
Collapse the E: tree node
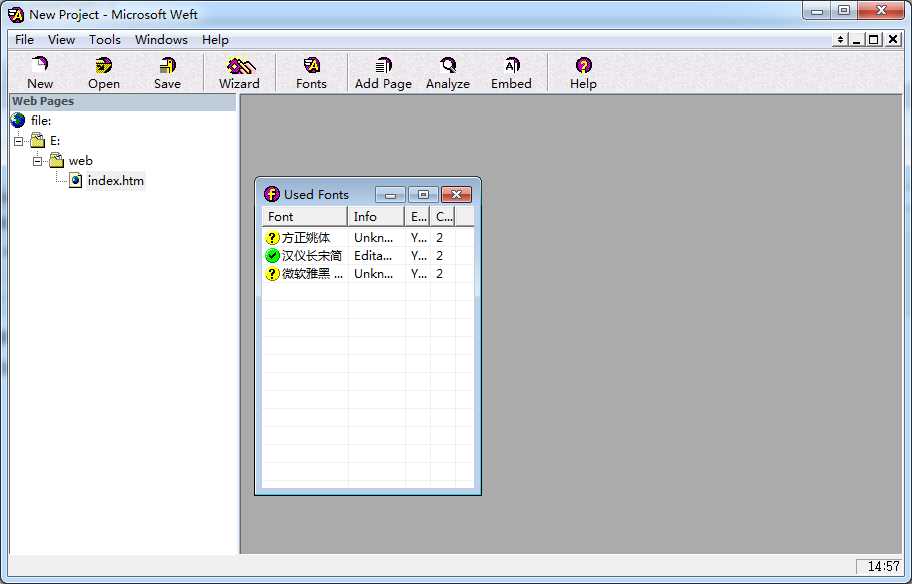coord(19,141)
